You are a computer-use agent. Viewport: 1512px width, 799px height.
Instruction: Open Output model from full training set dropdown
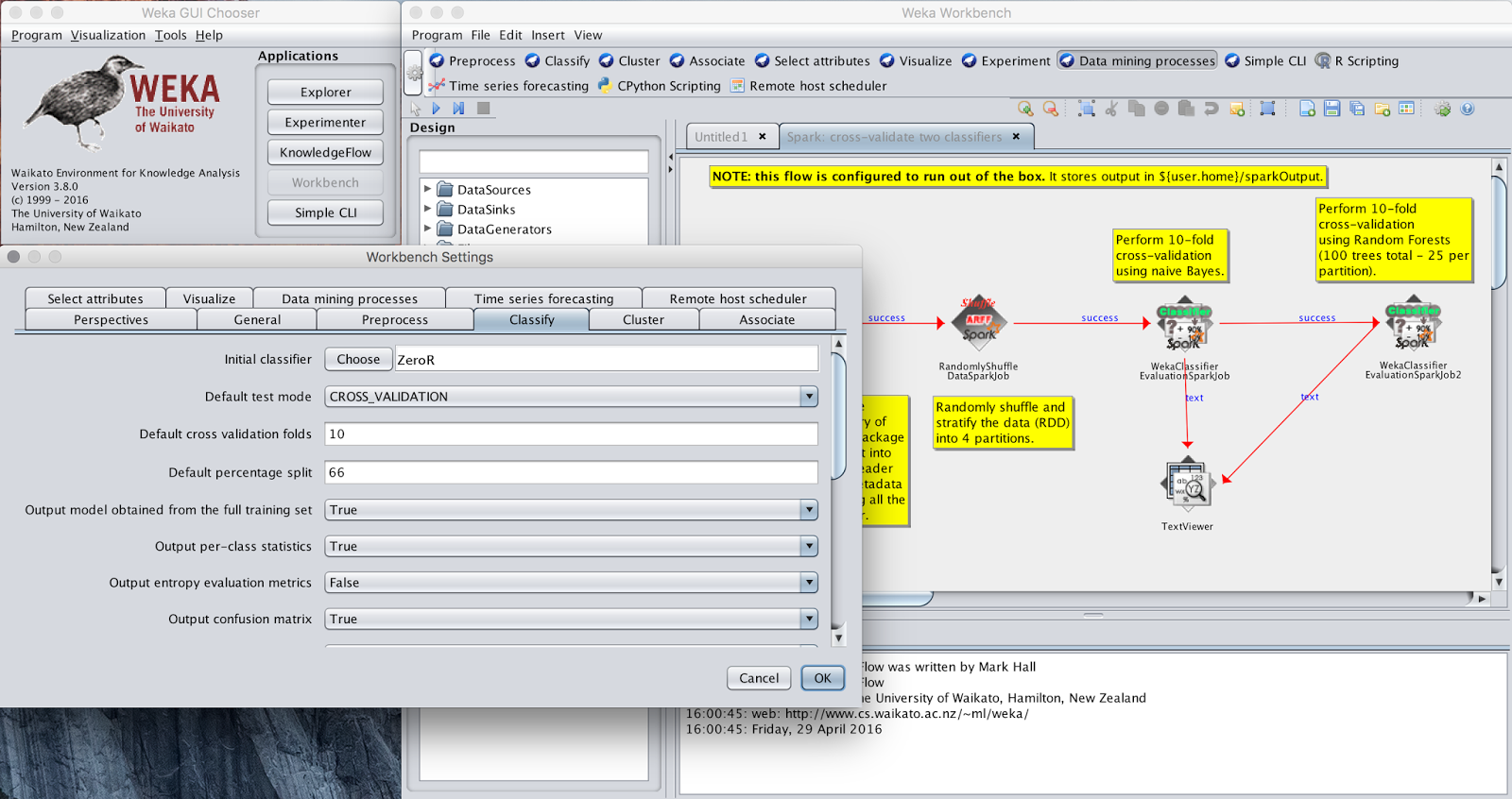coord(571,510)
